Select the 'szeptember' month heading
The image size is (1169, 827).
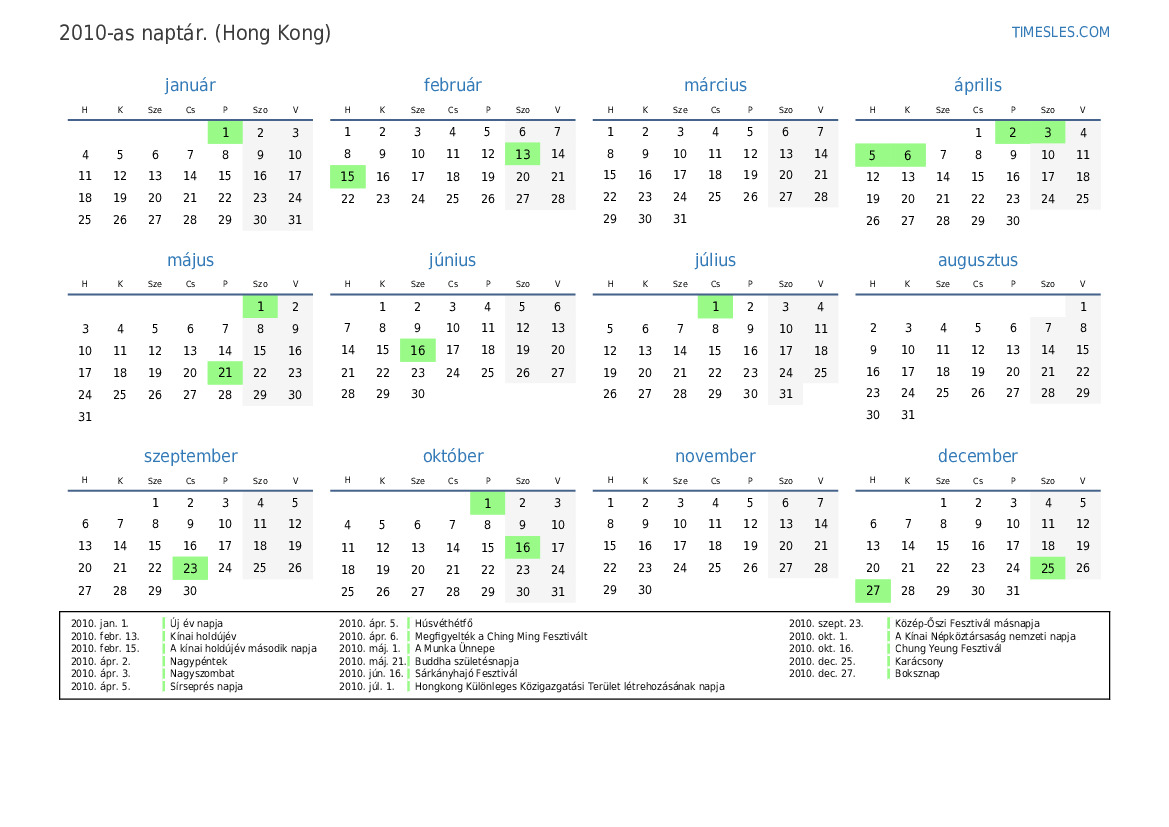click(190, 456)
